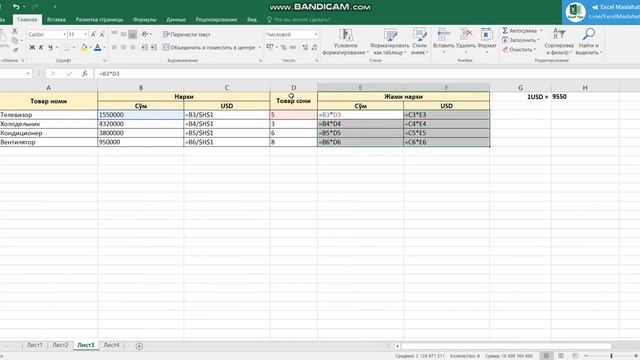The width and height of the screenshot is (640, 360).
Task: Click Перенести текст wrap text button
Action: tap(187, 35)
